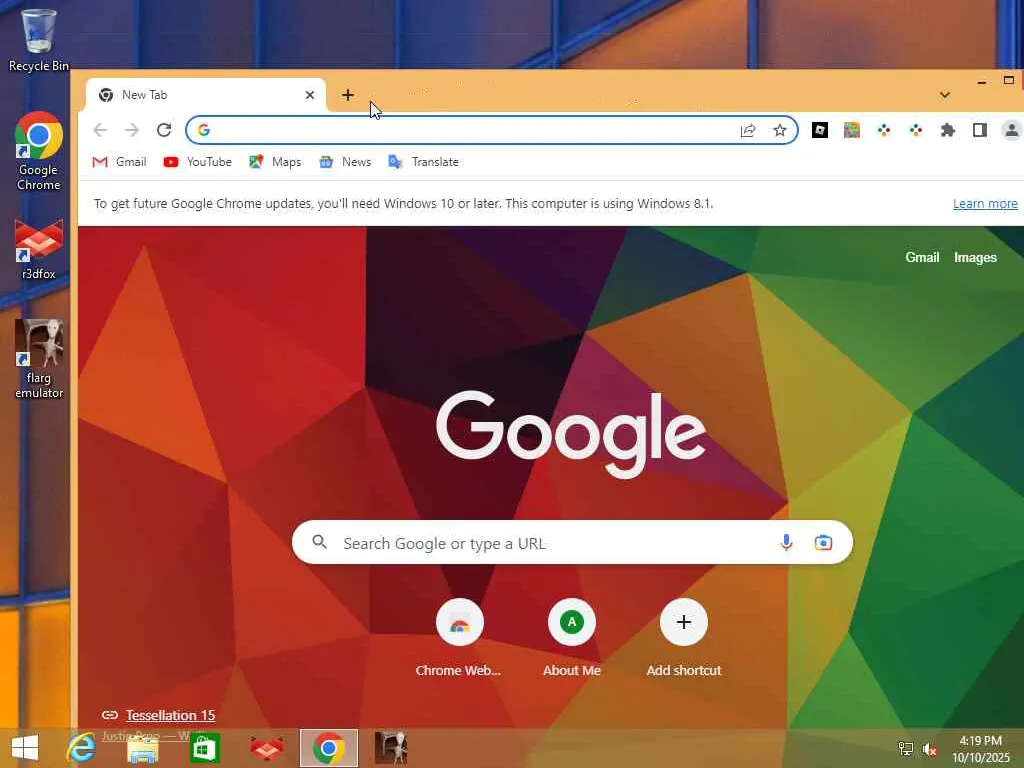
Task: Open the About Me shortcut
Action: (x=571, y=638)
